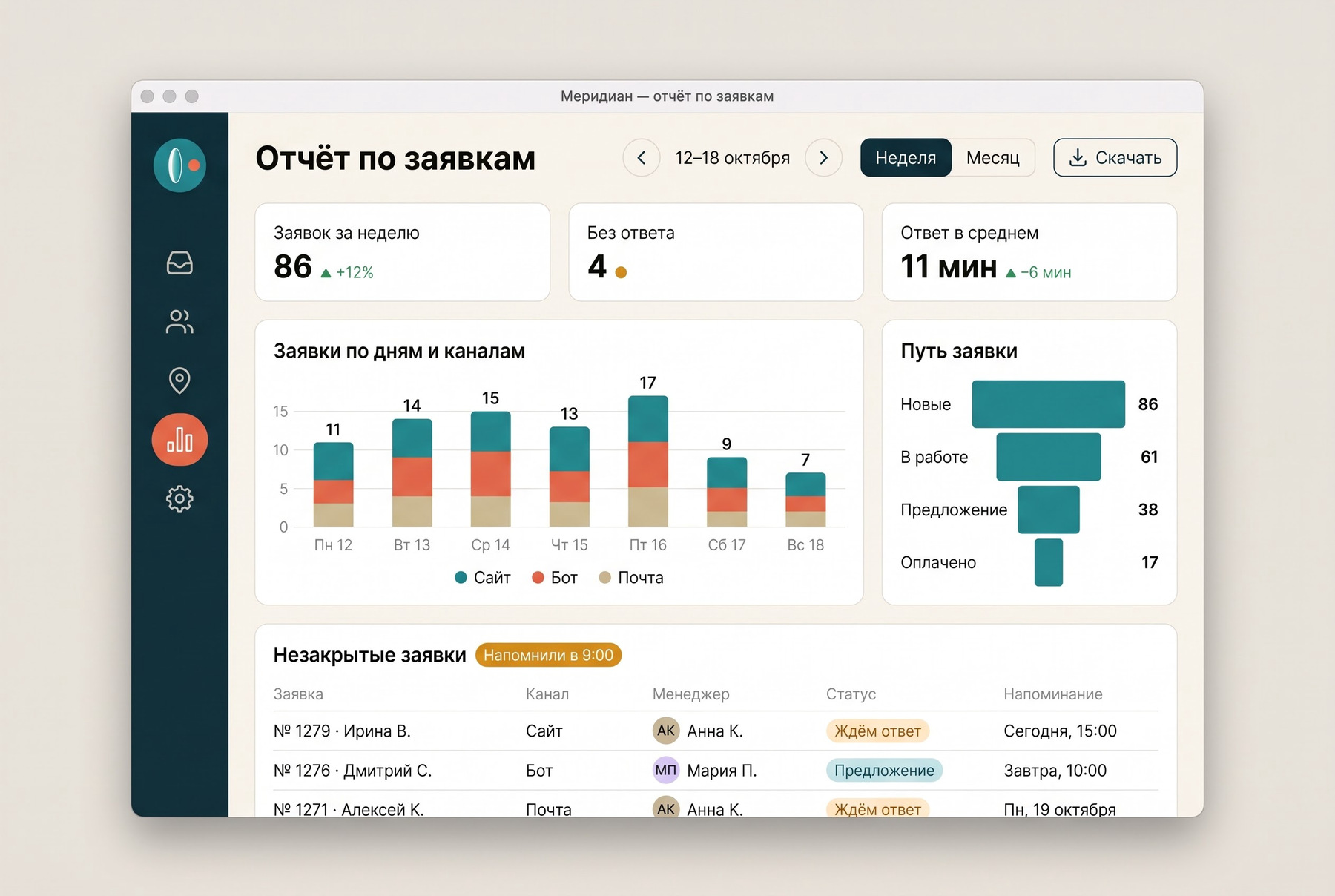The image size is (1335, 896).
Task: Toggle the Сайт legend item
Action: click(483, 577)
